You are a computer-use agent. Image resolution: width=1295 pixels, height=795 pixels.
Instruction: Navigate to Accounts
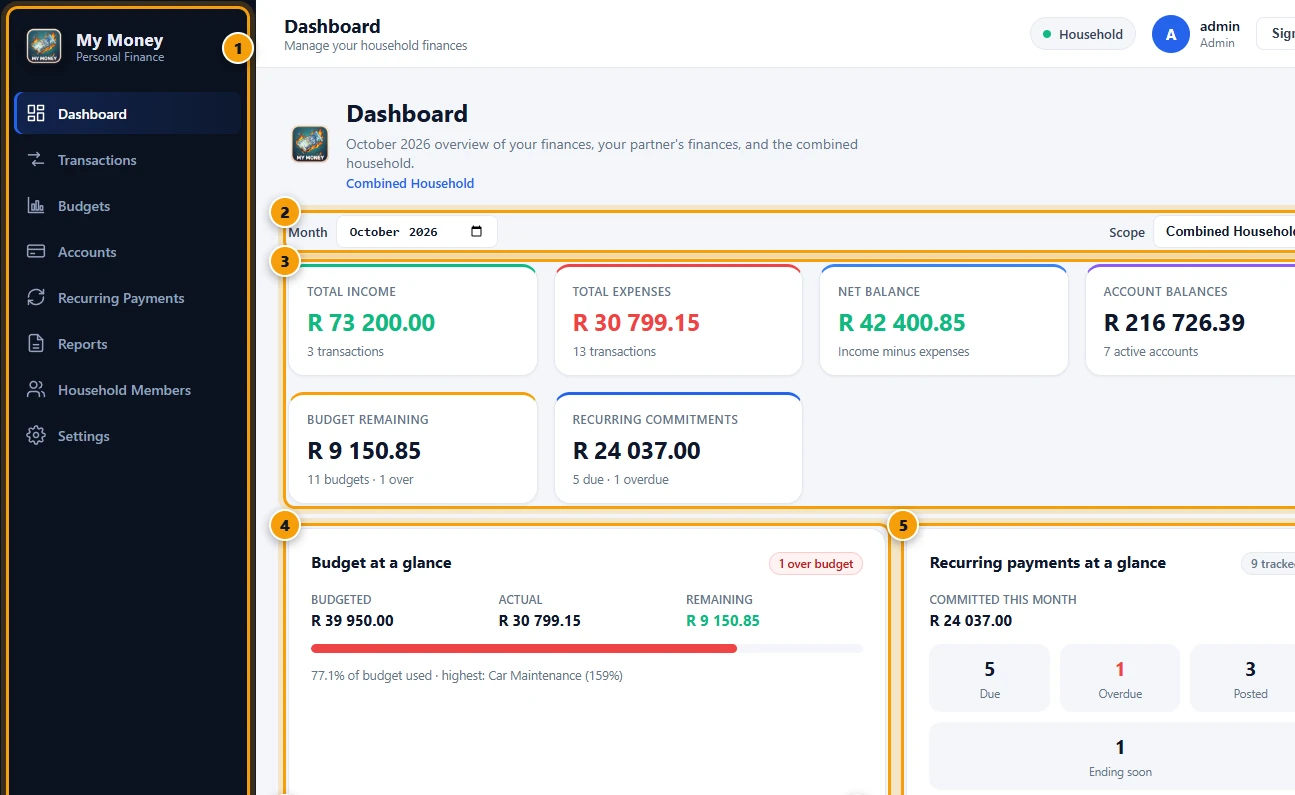pyautogui.click(x=128, y=251)
